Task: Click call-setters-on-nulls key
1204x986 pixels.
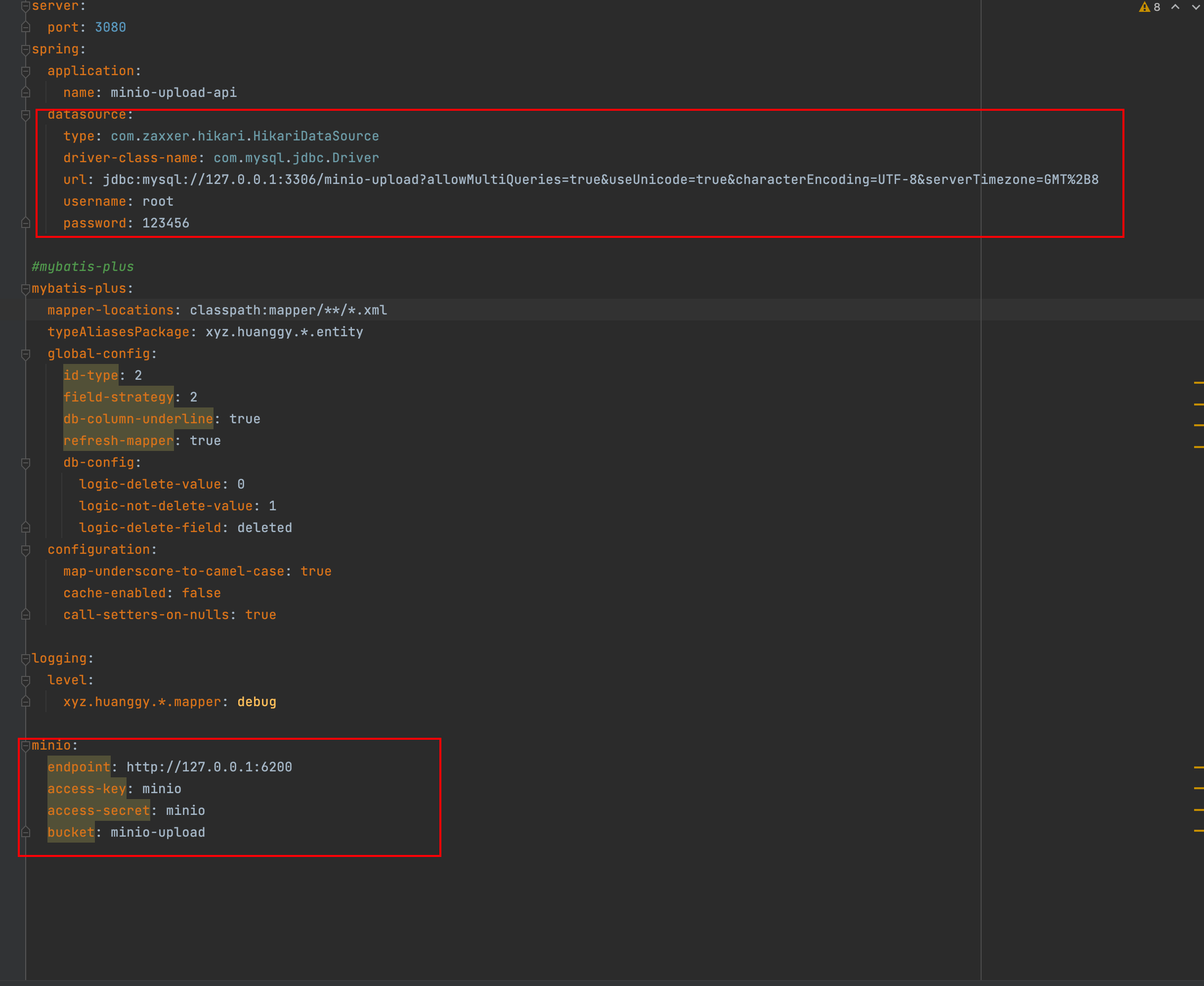Action: (146, 615)
